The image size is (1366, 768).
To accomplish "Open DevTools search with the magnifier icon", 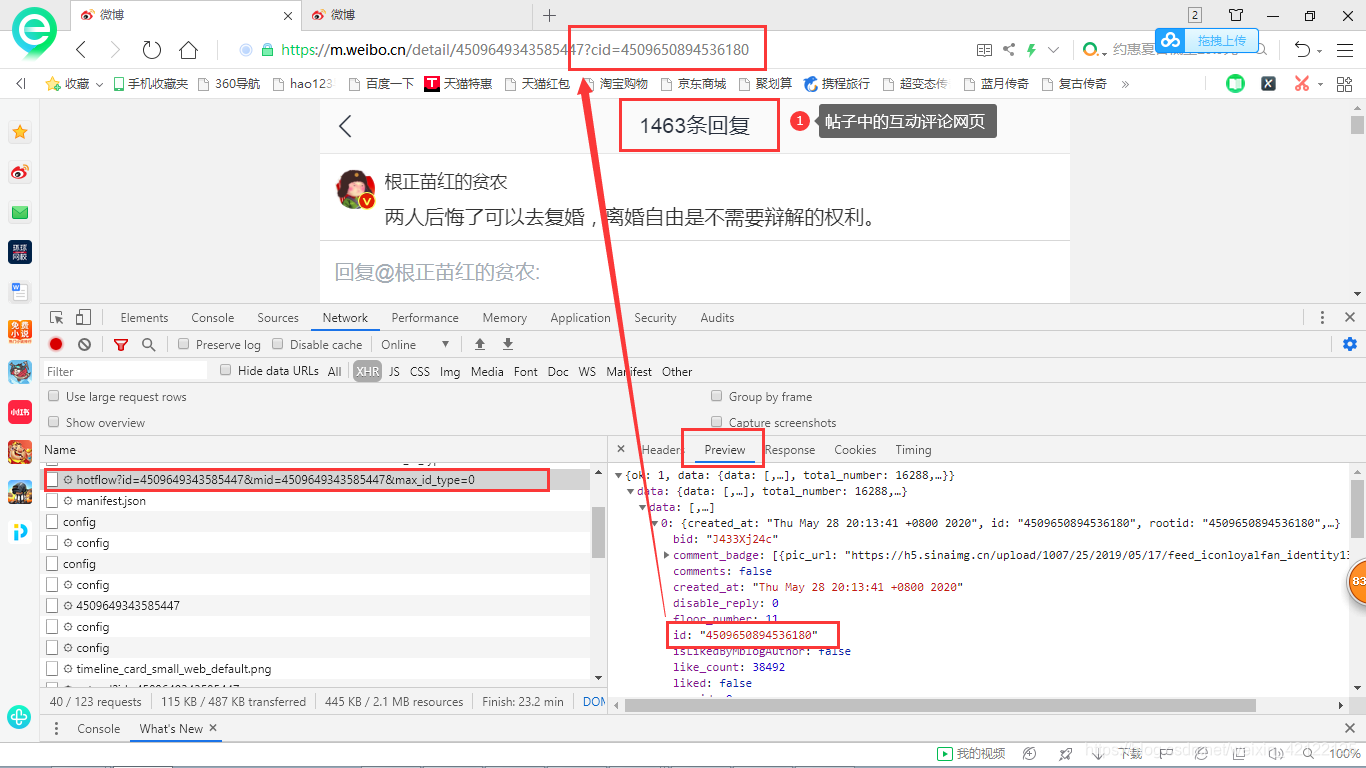I will pyautogui.click(x=147, y=344).
